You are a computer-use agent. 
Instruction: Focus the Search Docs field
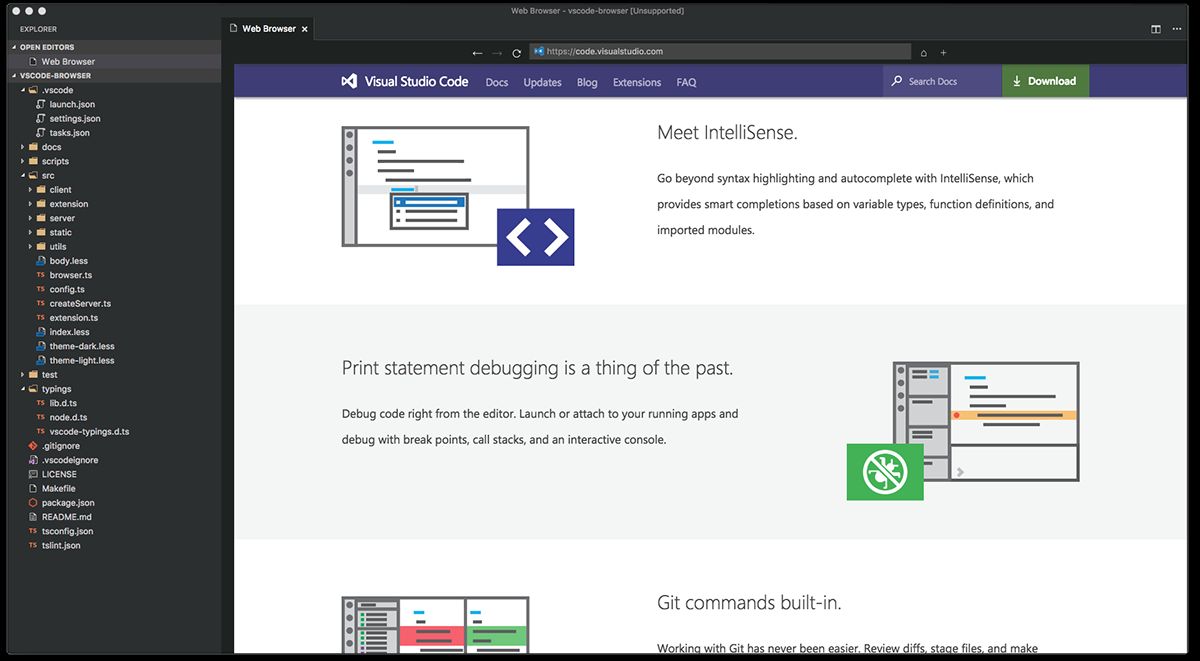pyautogui.click(x=942, y=81)
